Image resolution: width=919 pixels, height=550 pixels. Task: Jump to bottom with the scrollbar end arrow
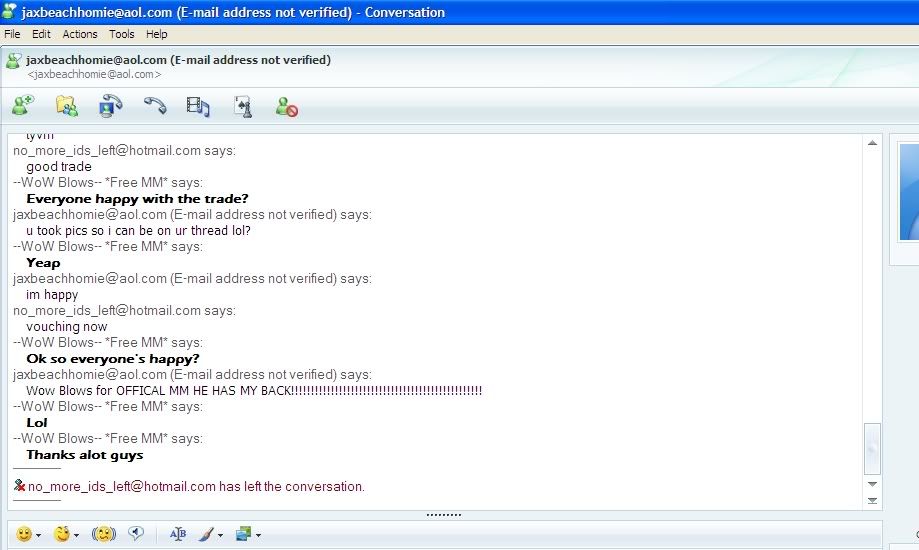click(872, 500)
